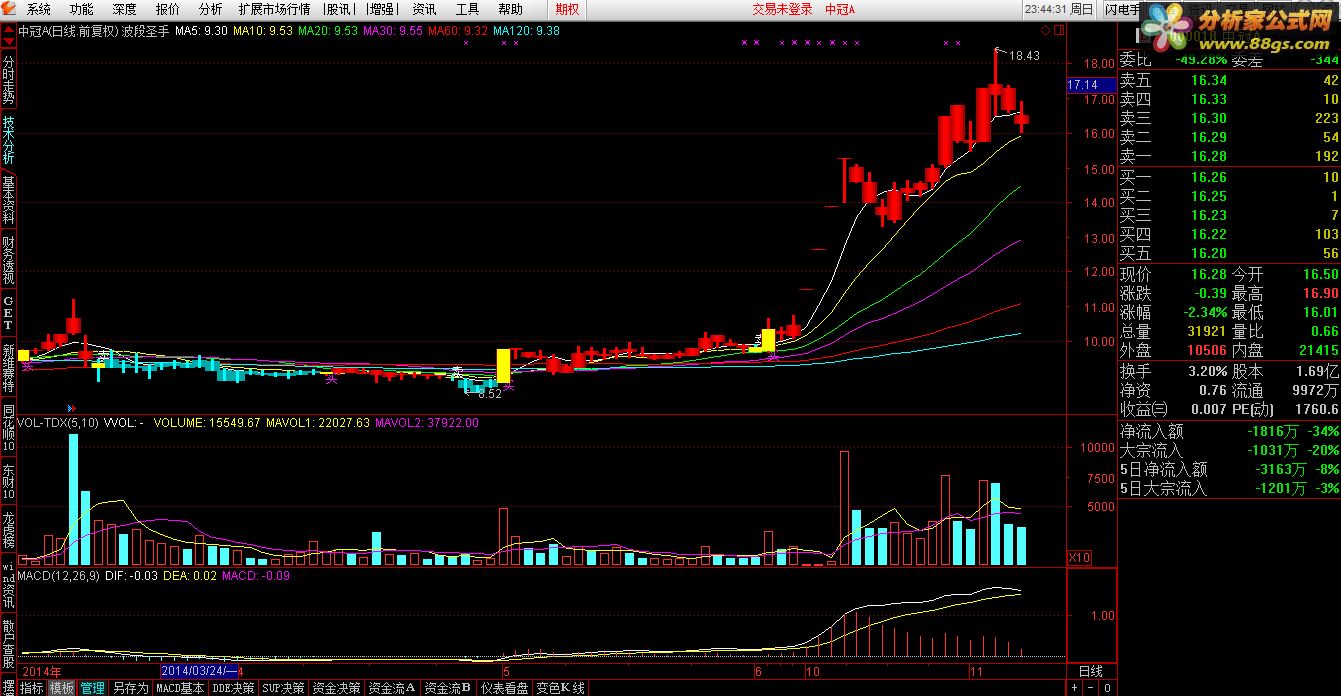This screenshot has width=1341, height=696.
Task: Click the X10 volume scale icon
Action: pyautogui.click(x=1079, y=557)
